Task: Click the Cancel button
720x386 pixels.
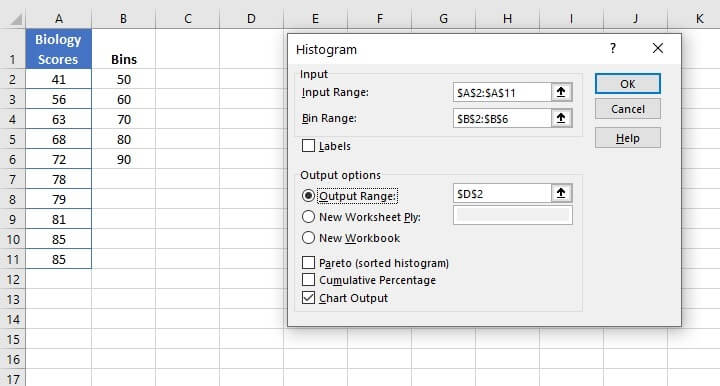Action: coord(628,109)
